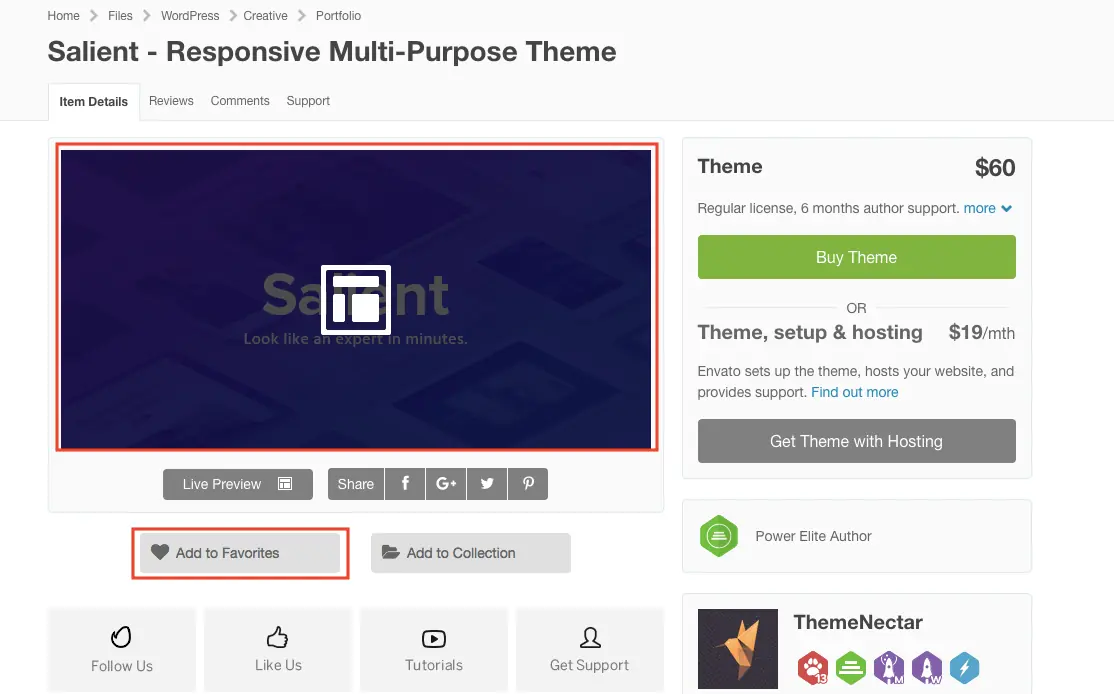Click the blue lightning bolt badge
Image resolution: width=1114 pixels, height=694 pixels.
965,668
